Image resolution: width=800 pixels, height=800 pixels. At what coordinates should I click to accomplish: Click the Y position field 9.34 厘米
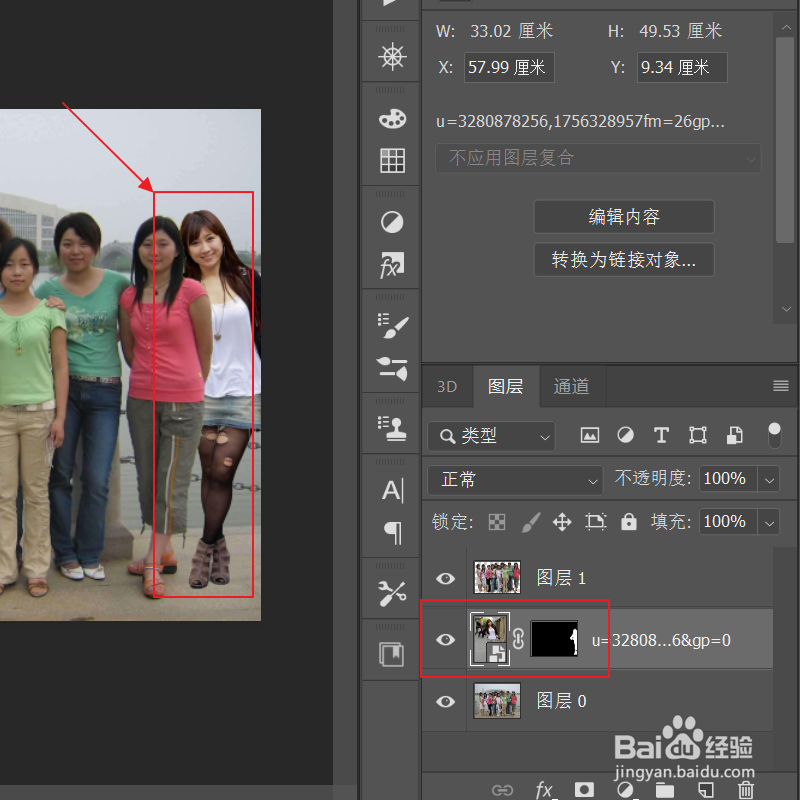pos(682,67)
